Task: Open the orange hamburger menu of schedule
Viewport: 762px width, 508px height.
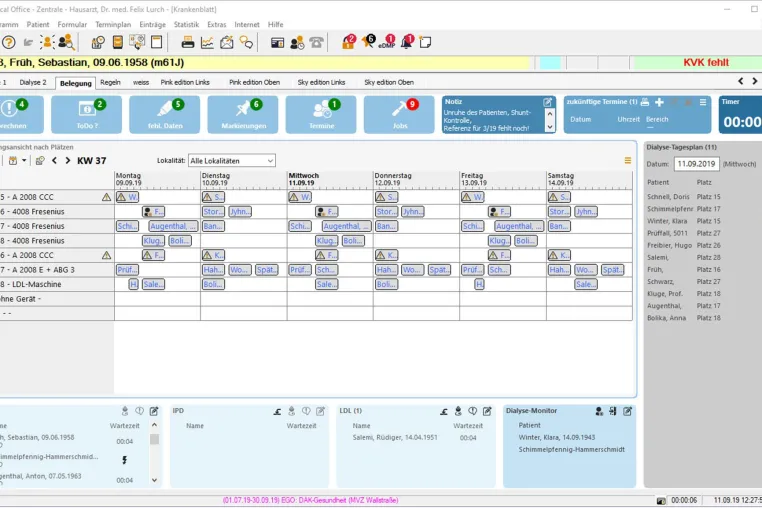Action: point(628,160)
